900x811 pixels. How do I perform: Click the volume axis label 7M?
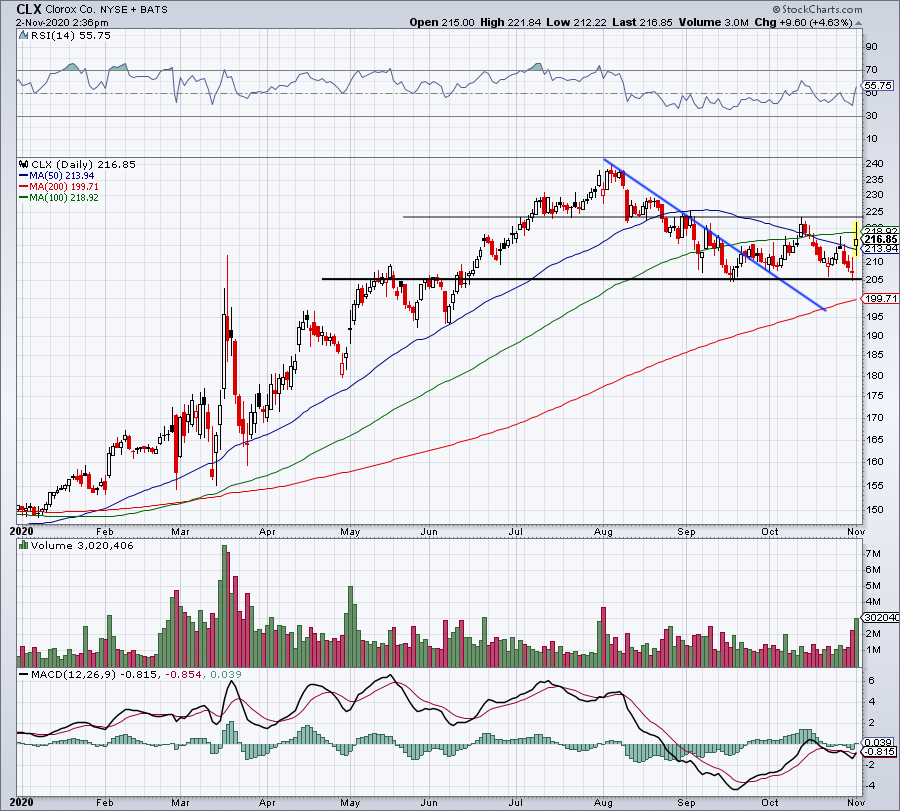[873, 554]
